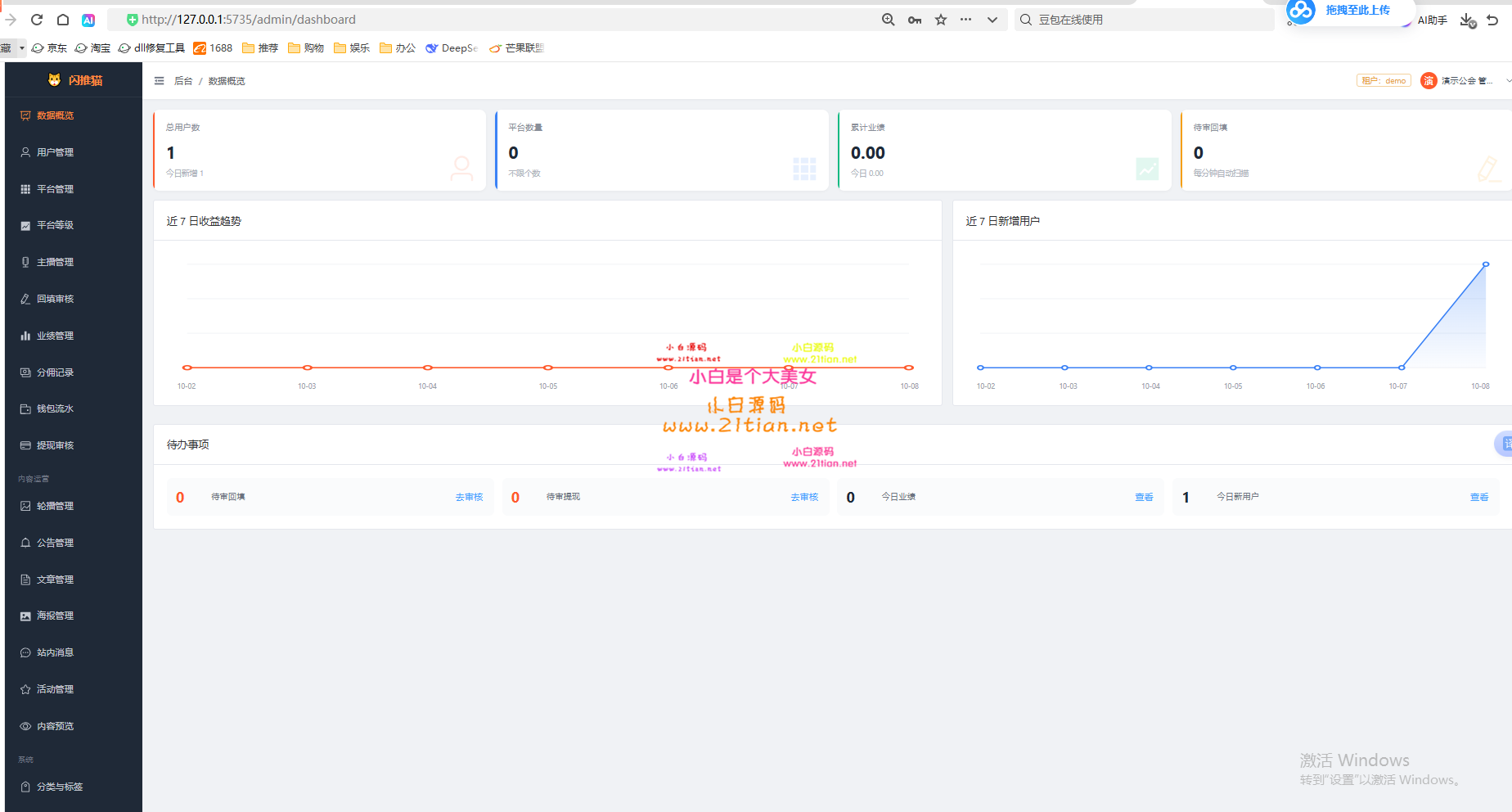The image size is (1512, 812).
Task: Click the 业绩管理 bar chart icon
Action: point(25,336)
